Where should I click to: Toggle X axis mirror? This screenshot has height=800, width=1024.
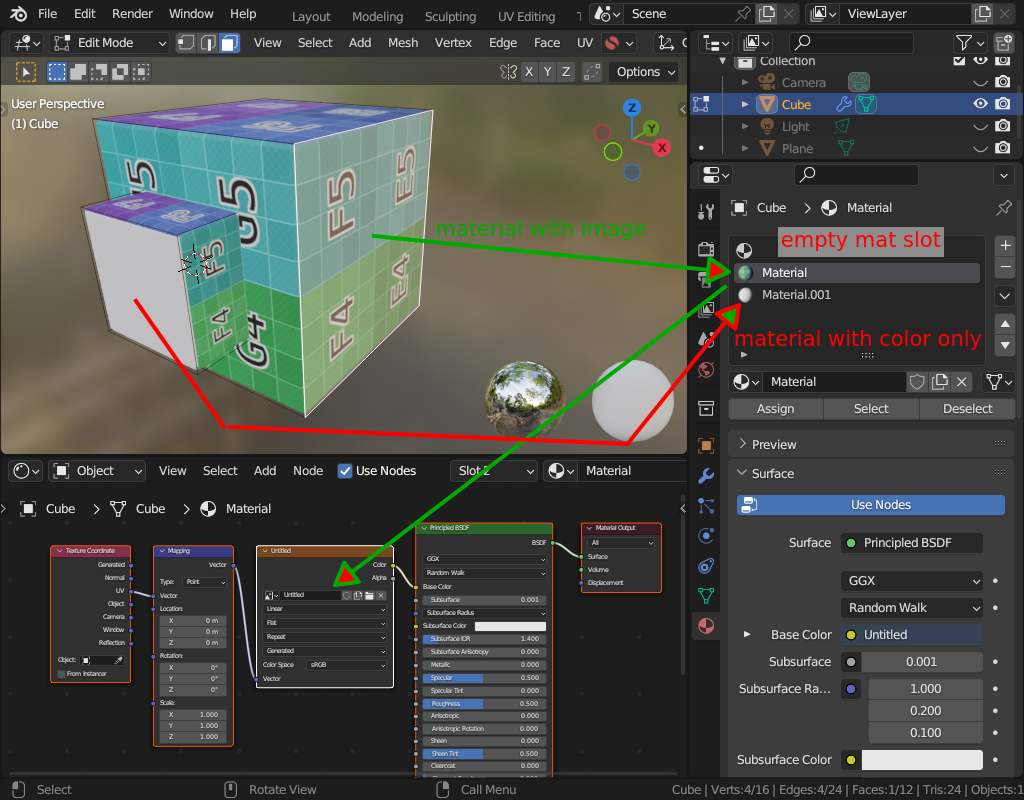tap(529, 72)
